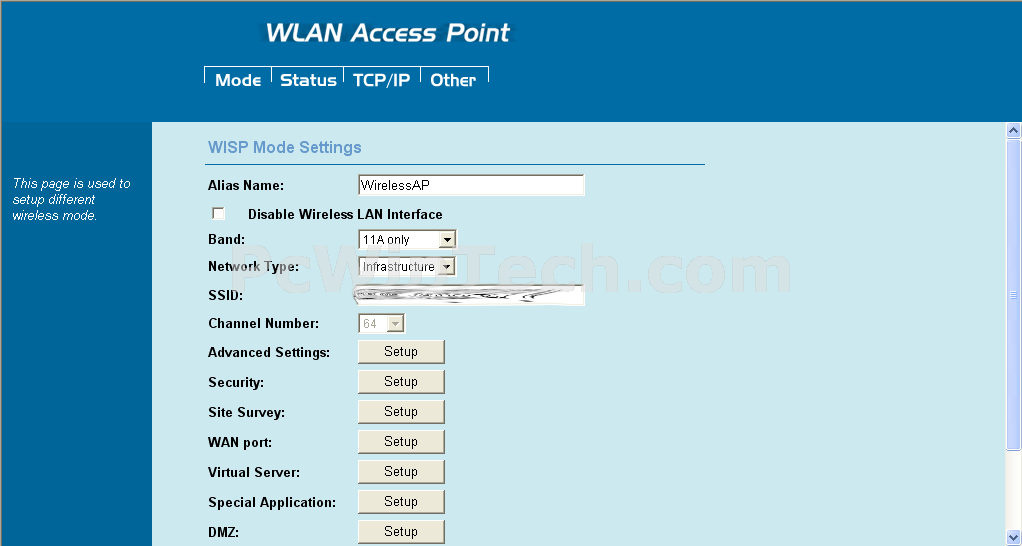Image resolution: width=1022 pixels, height=546 pixels.
Task: Open the Mode tab
Action: (x=238, y=79)
